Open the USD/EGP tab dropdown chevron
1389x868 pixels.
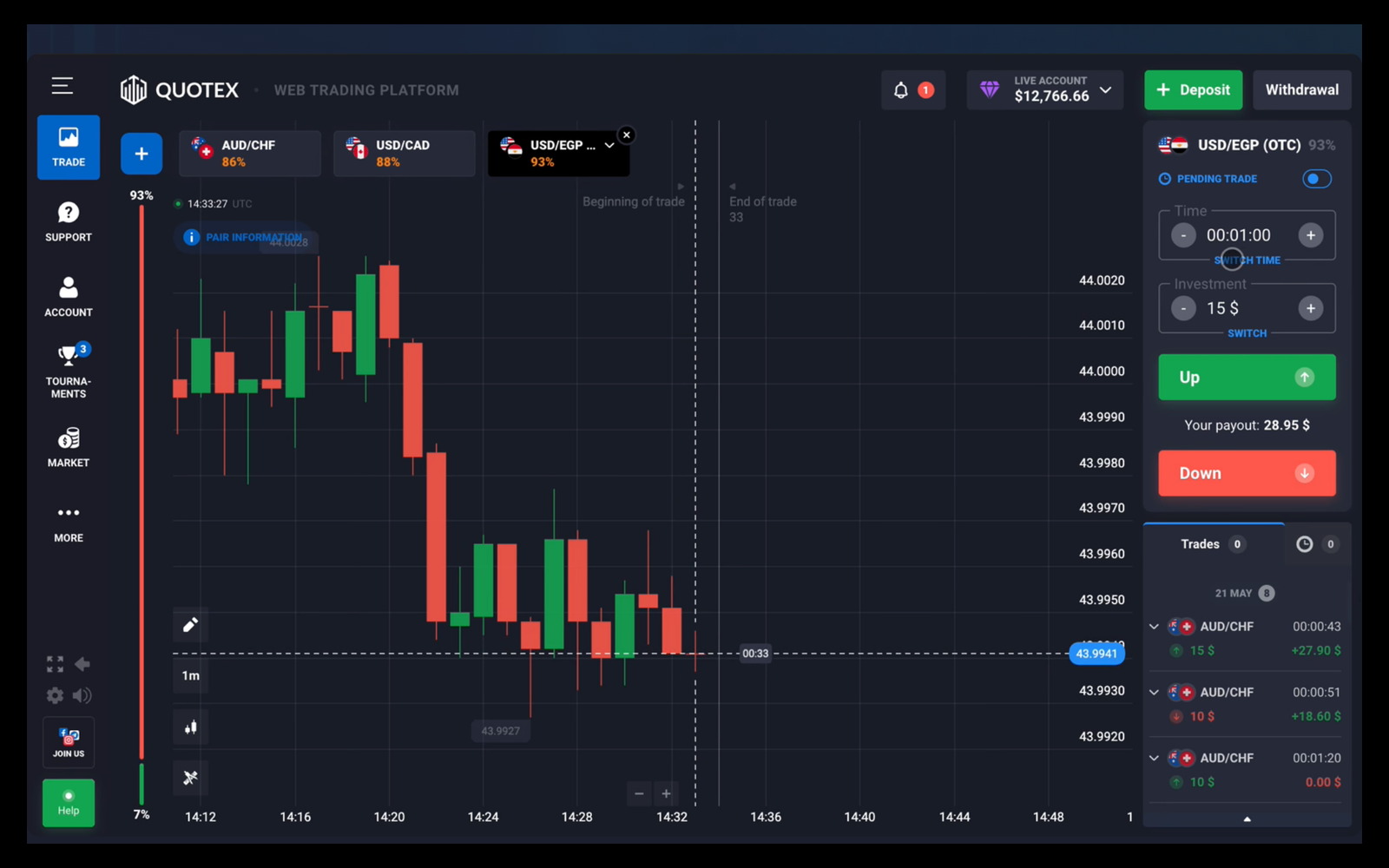click(609, 146)
